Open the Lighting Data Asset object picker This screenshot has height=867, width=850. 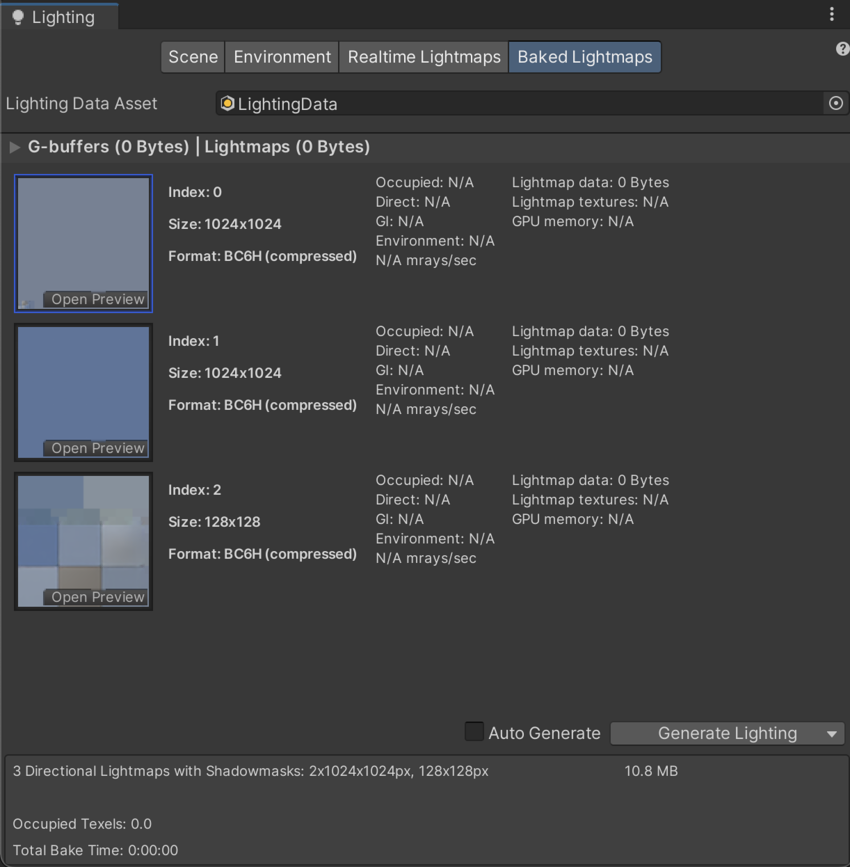pyautogui.click(x=835, y=103)
